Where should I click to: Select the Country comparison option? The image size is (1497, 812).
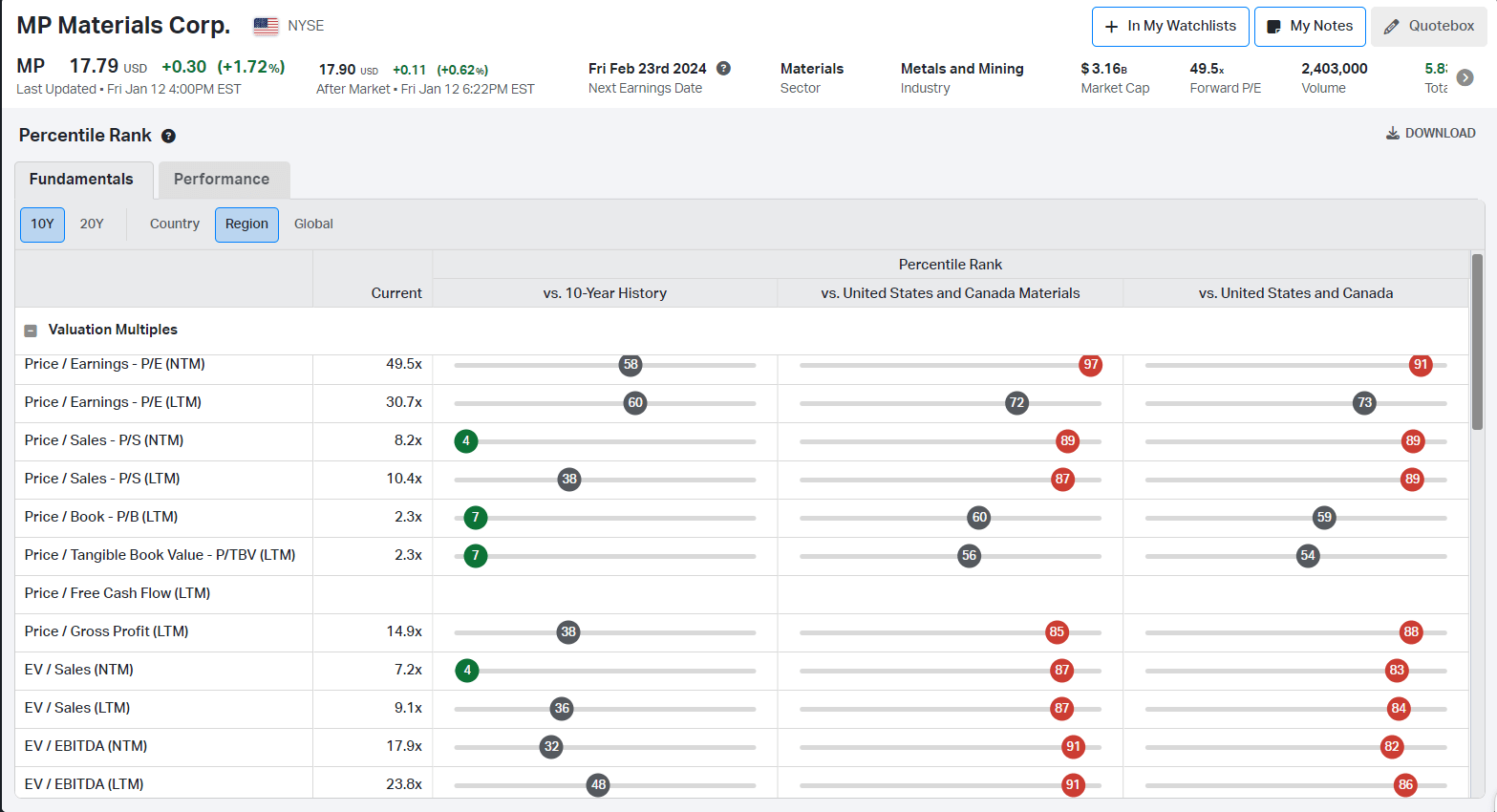click(174, 224)
